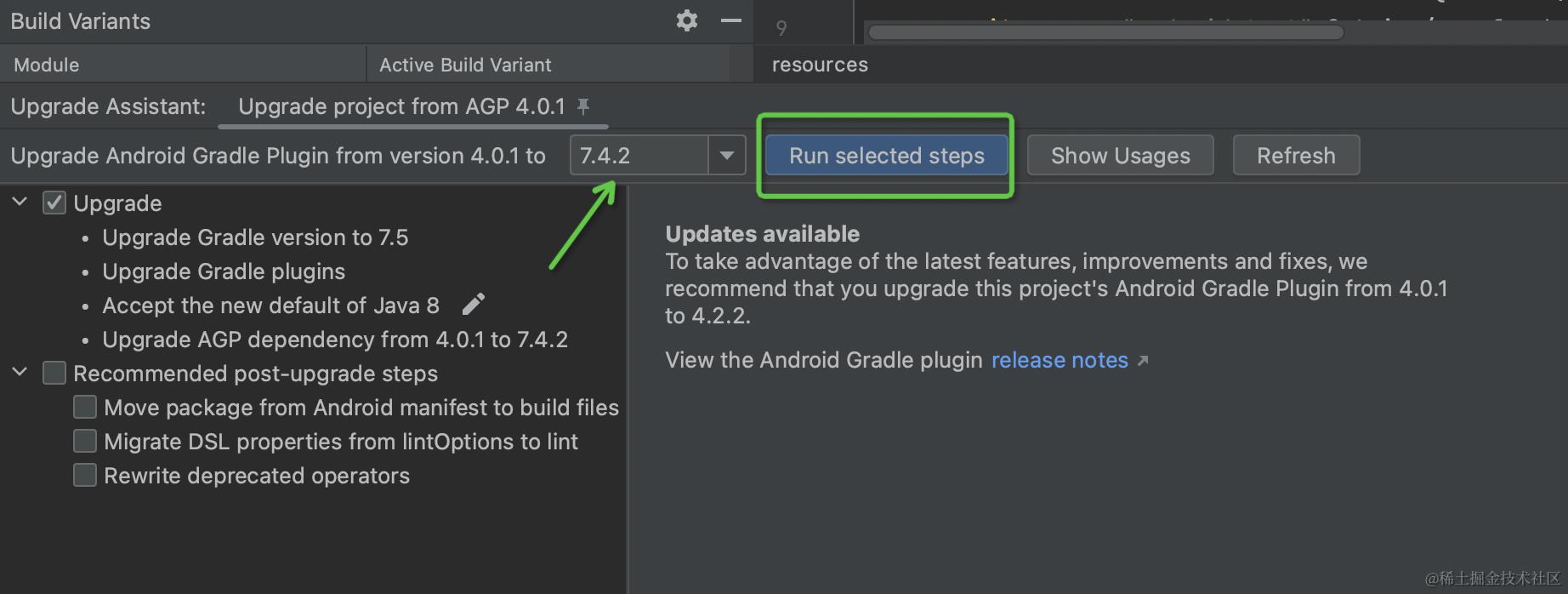The height and width of the screenshot is (594, 1568).
Task: Open Build Variants gear settings
Action: [686, 20]
